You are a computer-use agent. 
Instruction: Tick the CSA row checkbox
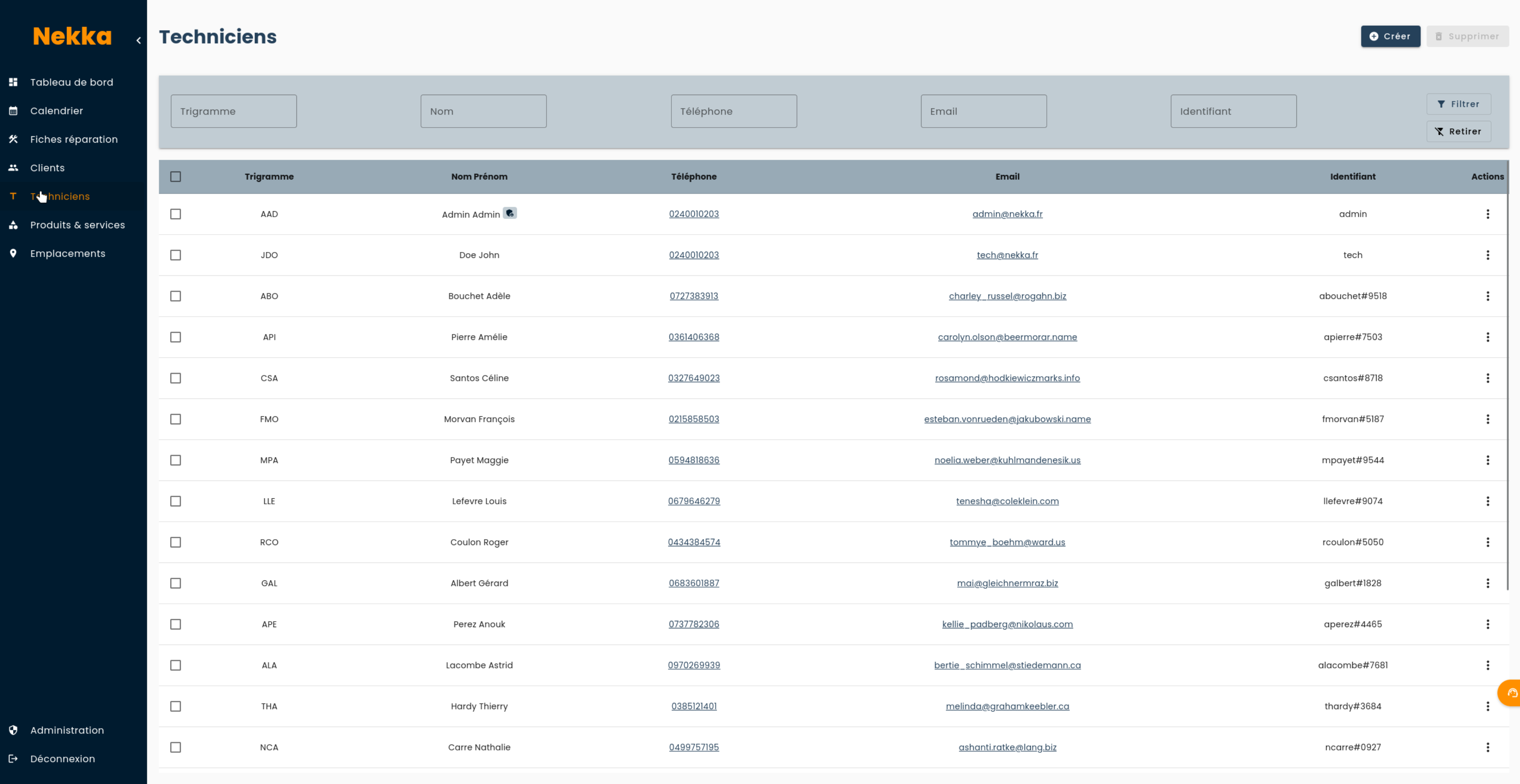pos(175,378)
